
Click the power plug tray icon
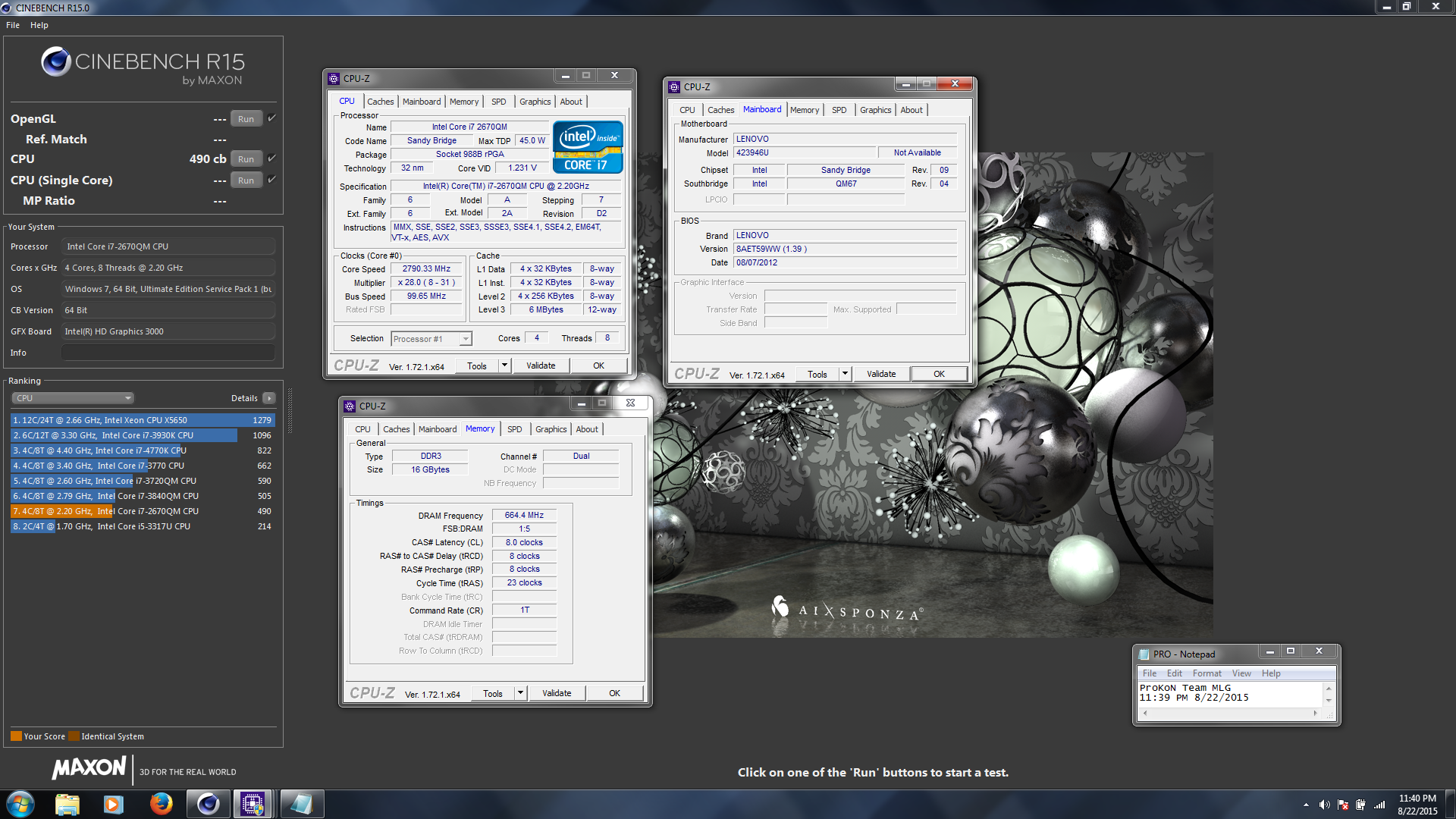[1361, 805]
